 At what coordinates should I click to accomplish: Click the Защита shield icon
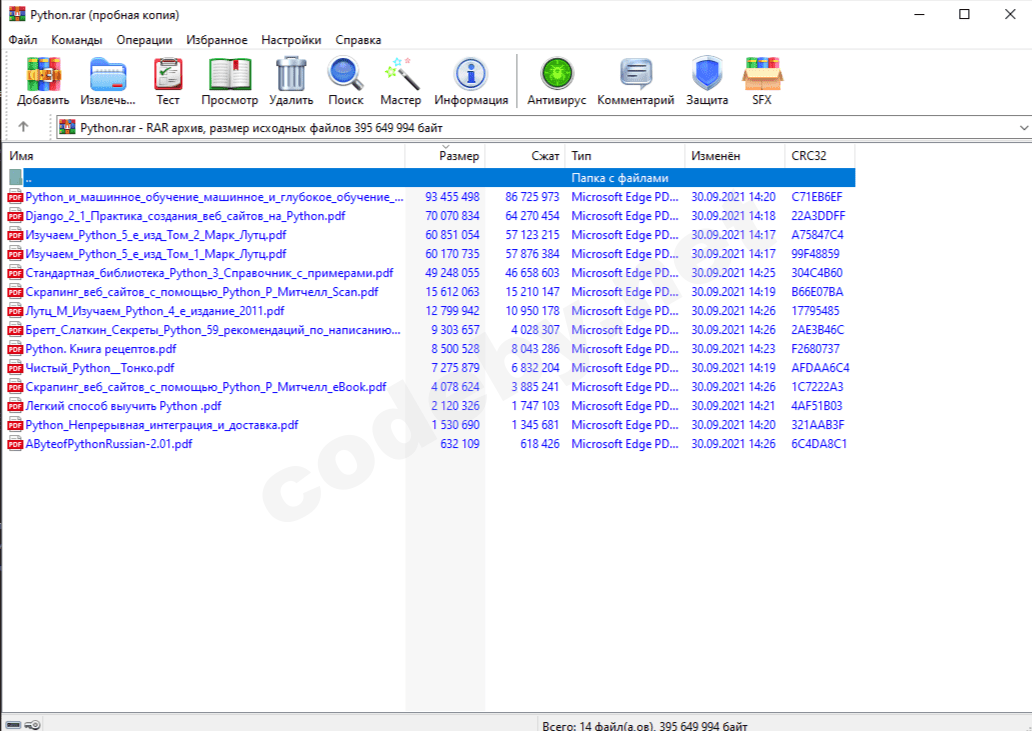click(x=707, y=75)
